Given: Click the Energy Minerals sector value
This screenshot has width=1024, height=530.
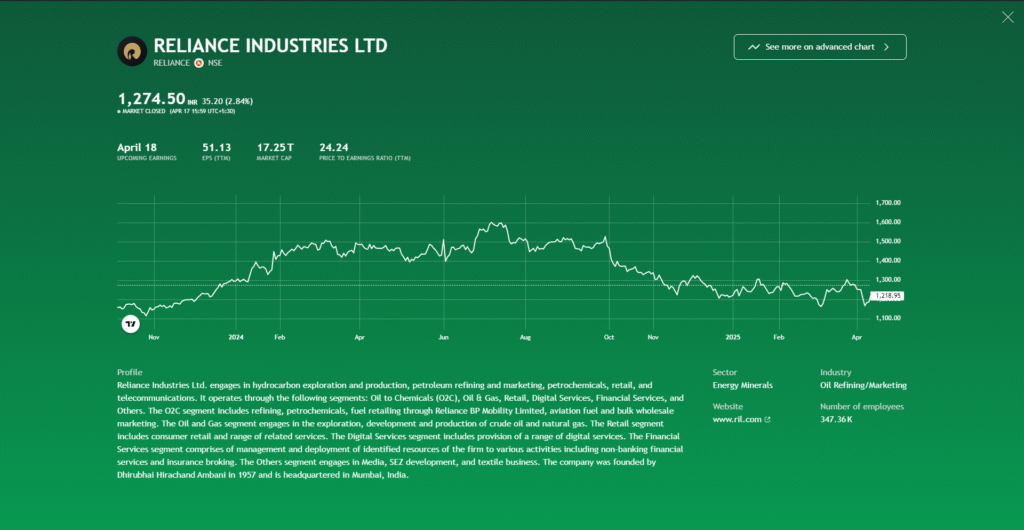Looking at the screenshot, I should pyautogui.click(x=743, y=385).
